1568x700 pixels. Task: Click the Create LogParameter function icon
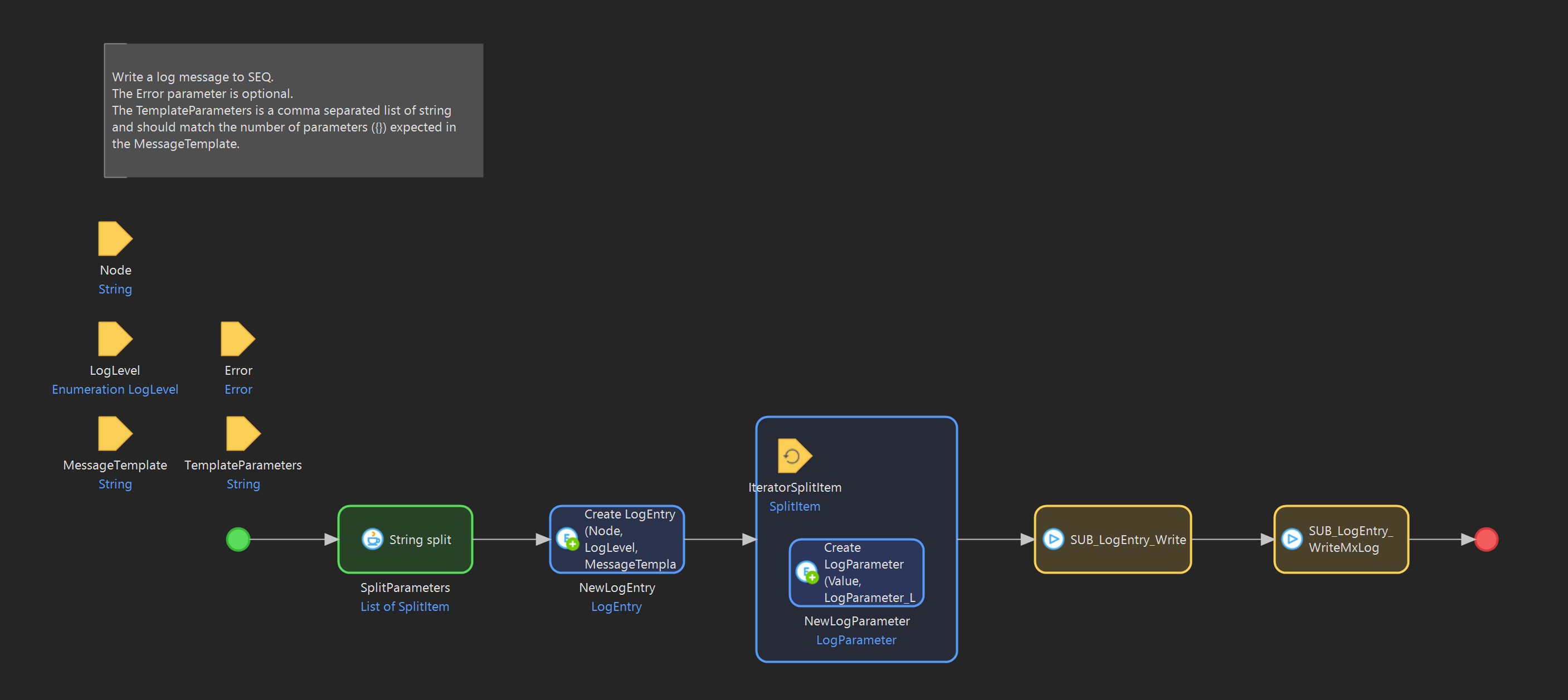pos(808,572)
